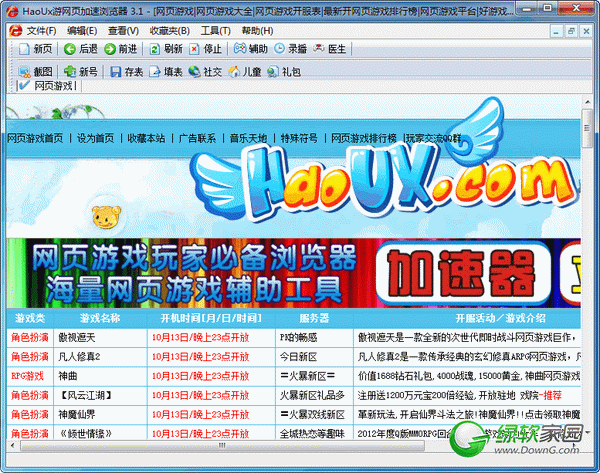Open the 礼包 gift pack tool
This screenshot has width=600, height=473.
[x=284, y=72]
